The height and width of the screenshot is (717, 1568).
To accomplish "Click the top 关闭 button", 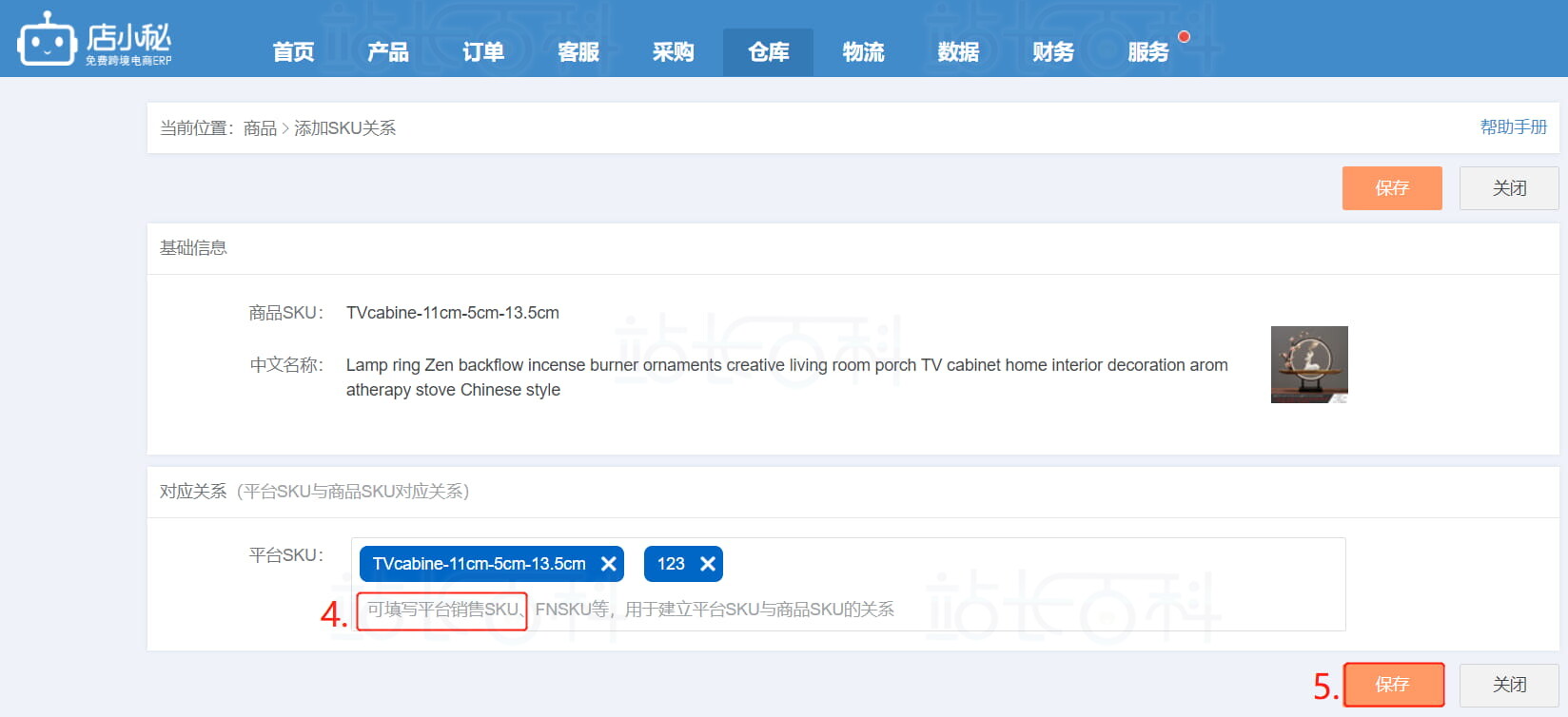I will click(x=1509, y=188).
